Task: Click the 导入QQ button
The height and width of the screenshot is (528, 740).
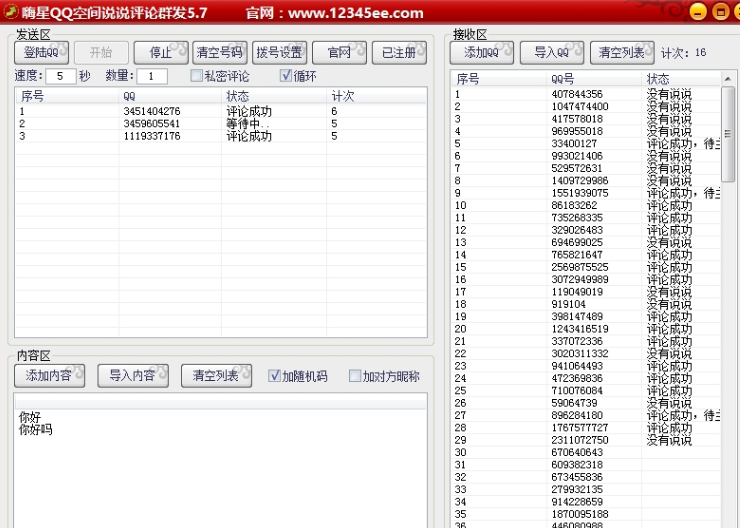Action: (552, 52)
